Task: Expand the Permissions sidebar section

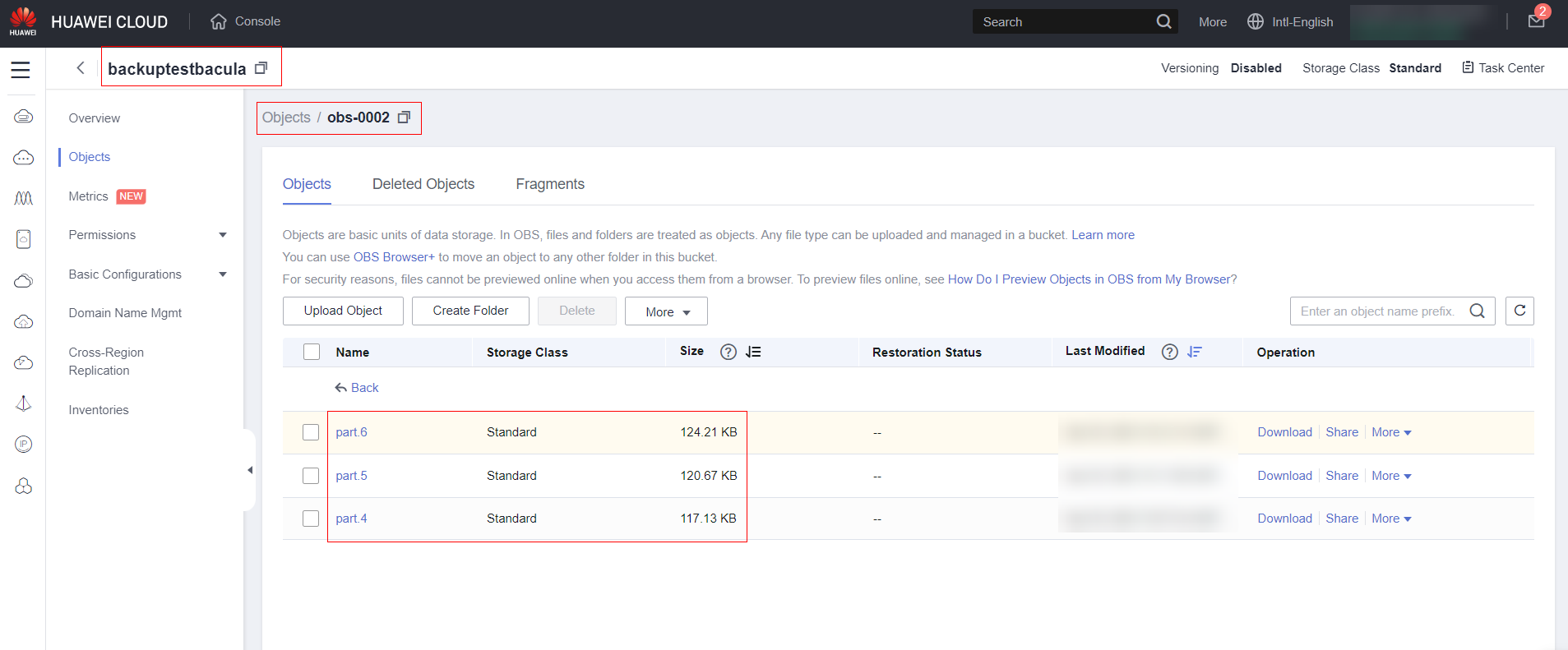Action: (x=222, y=235)
